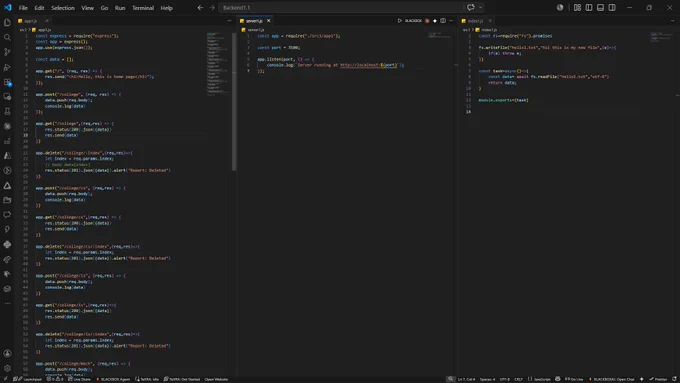The height and width of the screenshot is (383, 680).
Task: Click the Ln, Col cursor position indicator
Action: (x=466, y=379)
